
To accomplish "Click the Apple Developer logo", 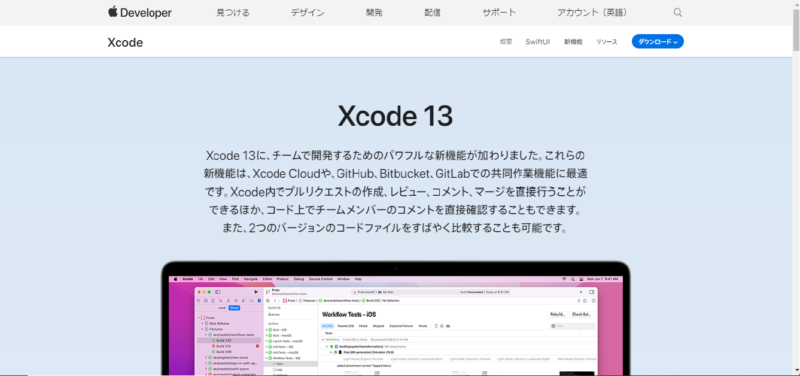I will coord(139,12).
